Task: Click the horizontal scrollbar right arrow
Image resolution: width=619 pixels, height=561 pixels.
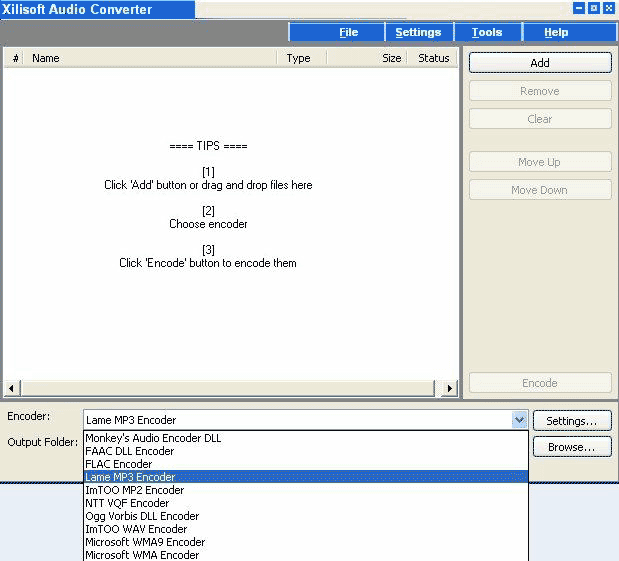Action: point(450,388)
